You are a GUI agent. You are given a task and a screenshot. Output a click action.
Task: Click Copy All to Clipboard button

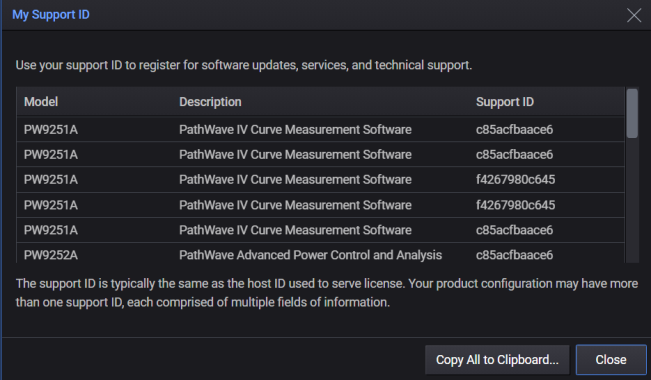tap(497, 360)
